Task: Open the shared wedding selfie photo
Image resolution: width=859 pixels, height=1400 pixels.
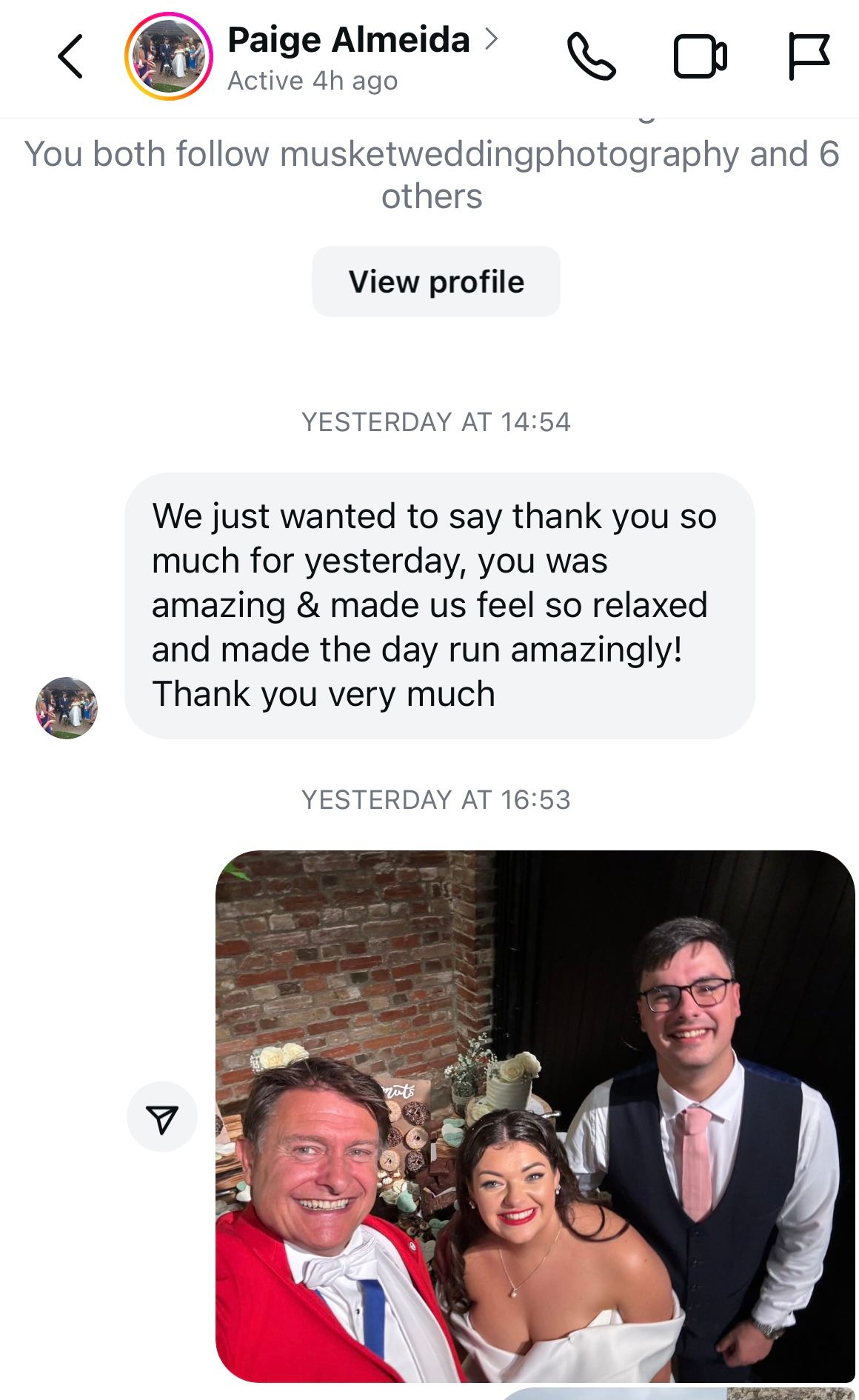Action: click(x=535, y=1037)
